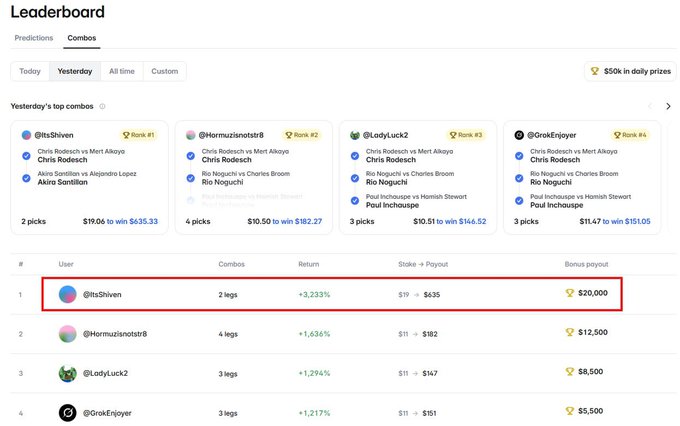Click the Rank #3 trophy badge

[x=466, y=135]
